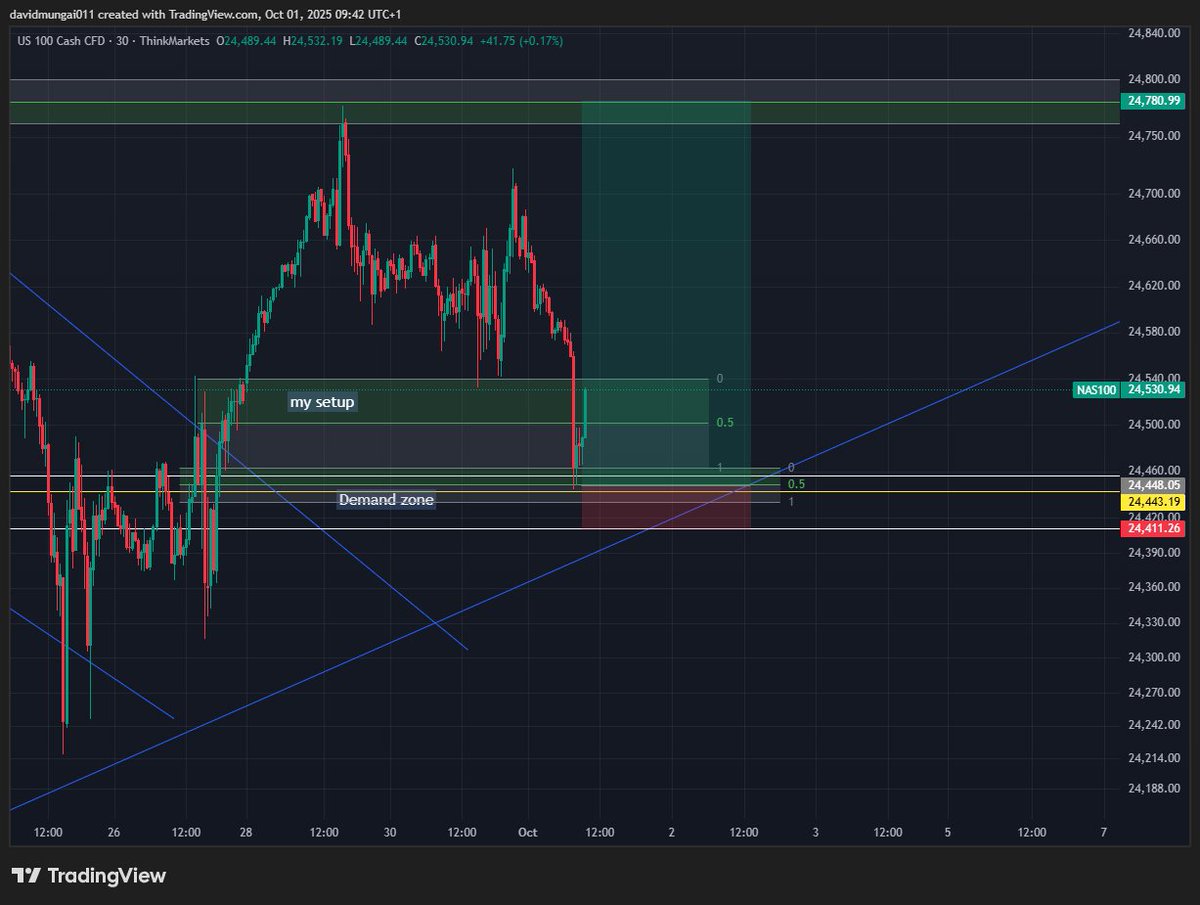Click the green 24,780.99 price label

coord(1155,101)
